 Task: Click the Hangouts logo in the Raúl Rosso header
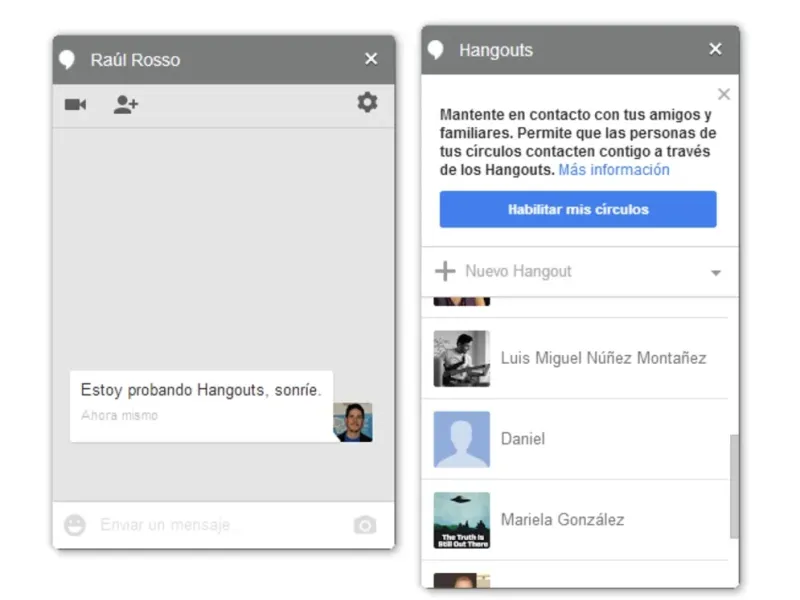tap(67, 60)
